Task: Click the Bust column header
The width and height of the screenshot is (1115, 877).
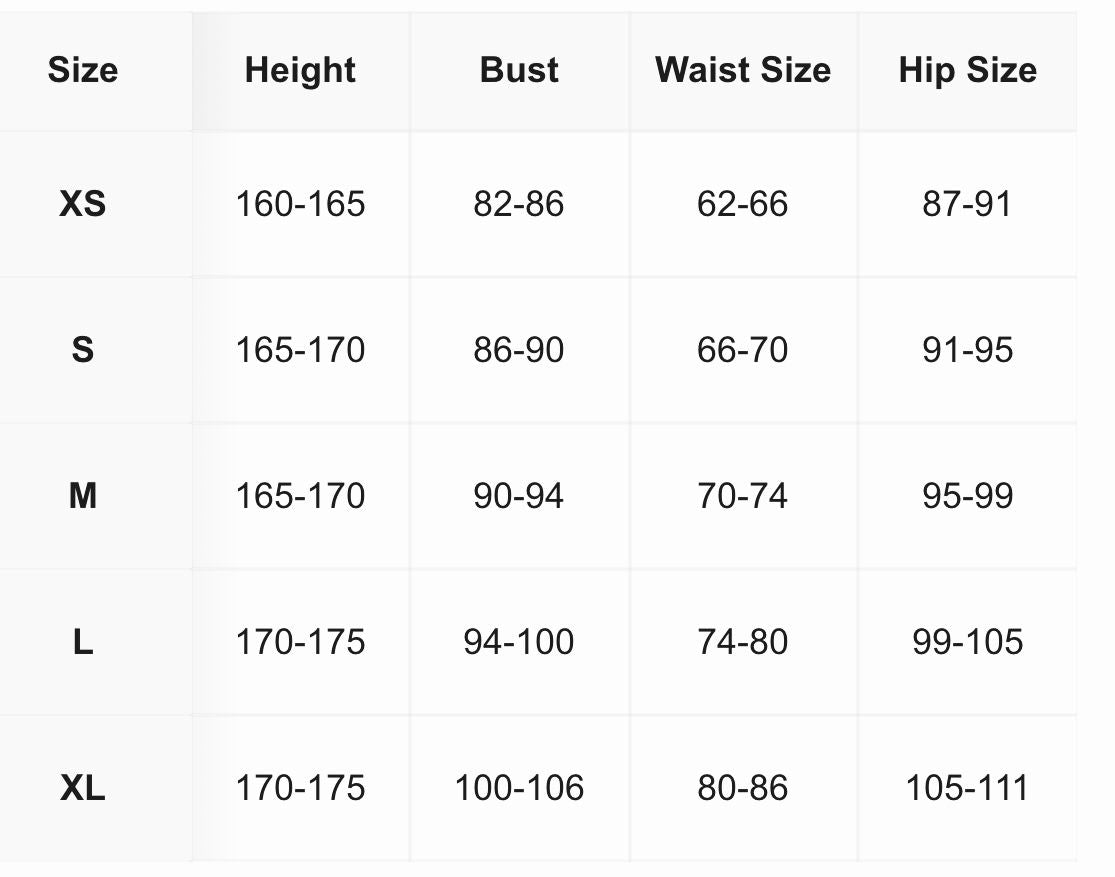Action: click(519, 70)
